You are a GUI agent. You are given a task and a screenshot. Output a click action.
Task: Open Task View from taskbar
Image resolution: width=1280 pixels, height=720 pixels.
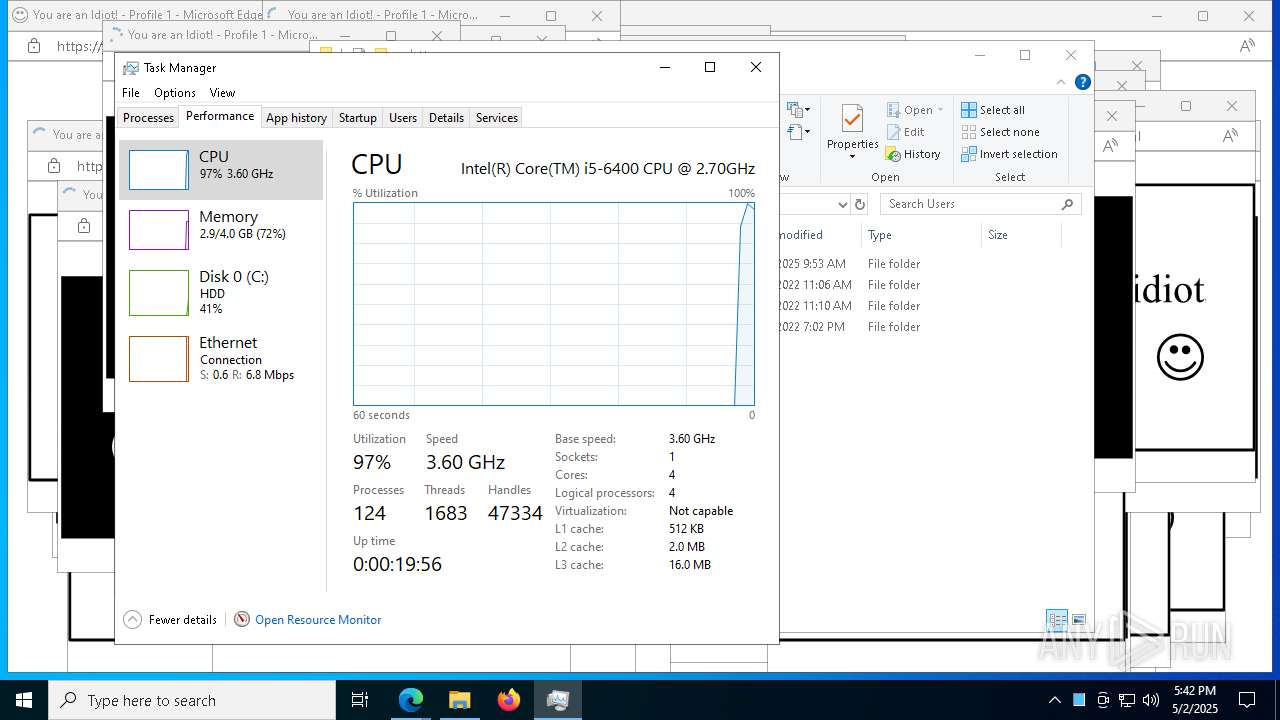(360, 700)
